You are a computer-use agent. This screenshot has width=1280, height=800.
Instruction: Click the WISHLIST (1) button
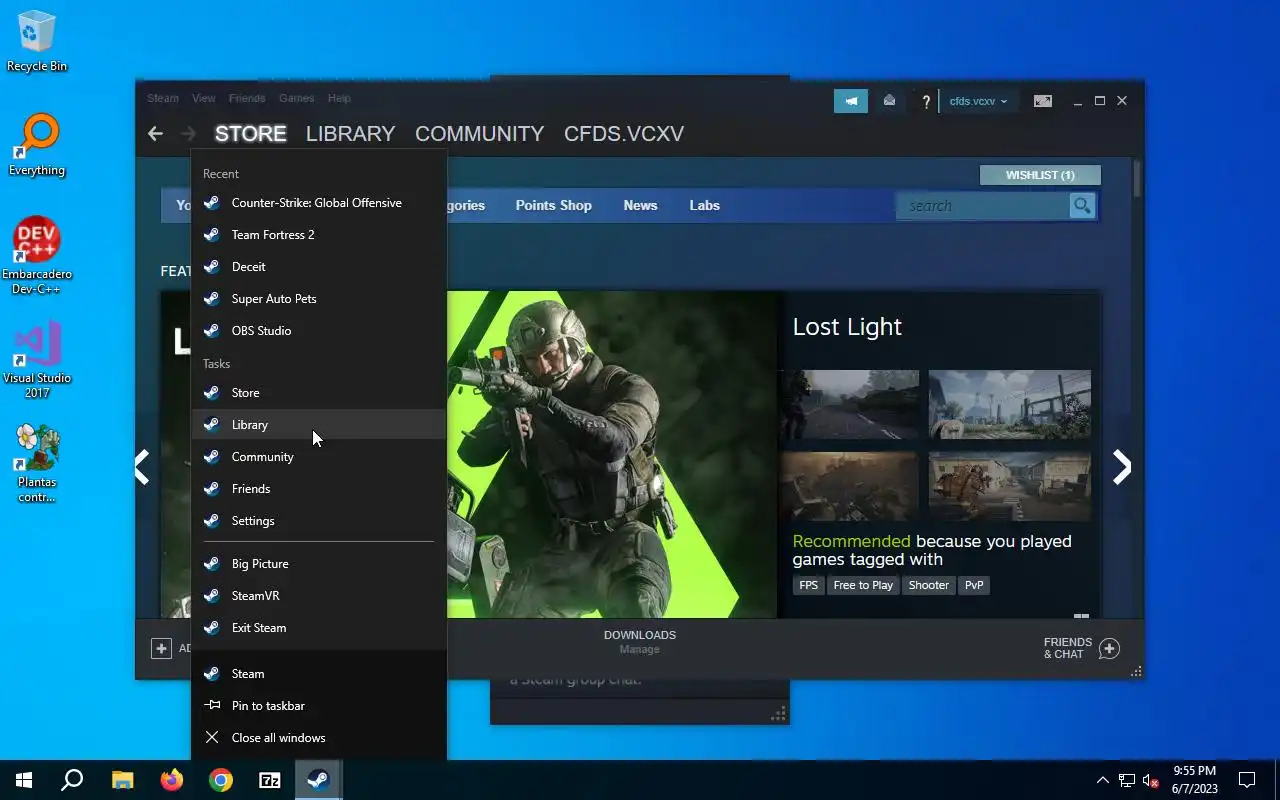tap(1040, 175)
